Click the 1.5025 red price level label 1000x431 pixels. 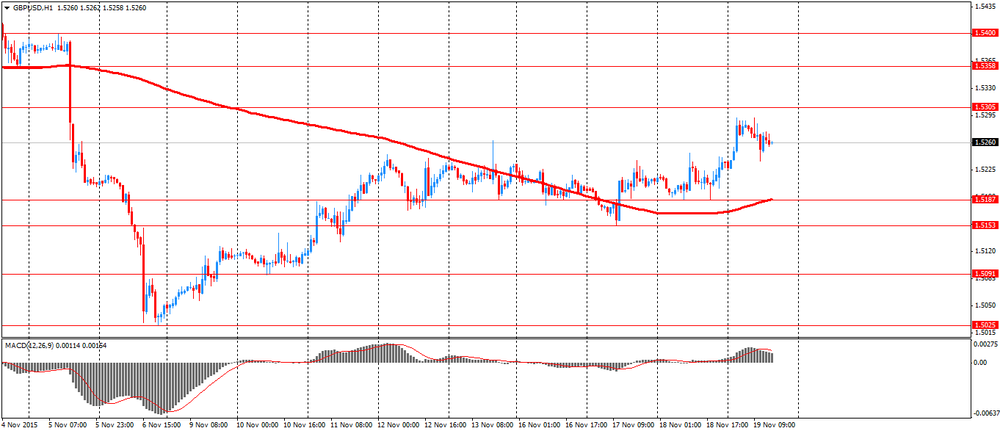pos(983,324)
